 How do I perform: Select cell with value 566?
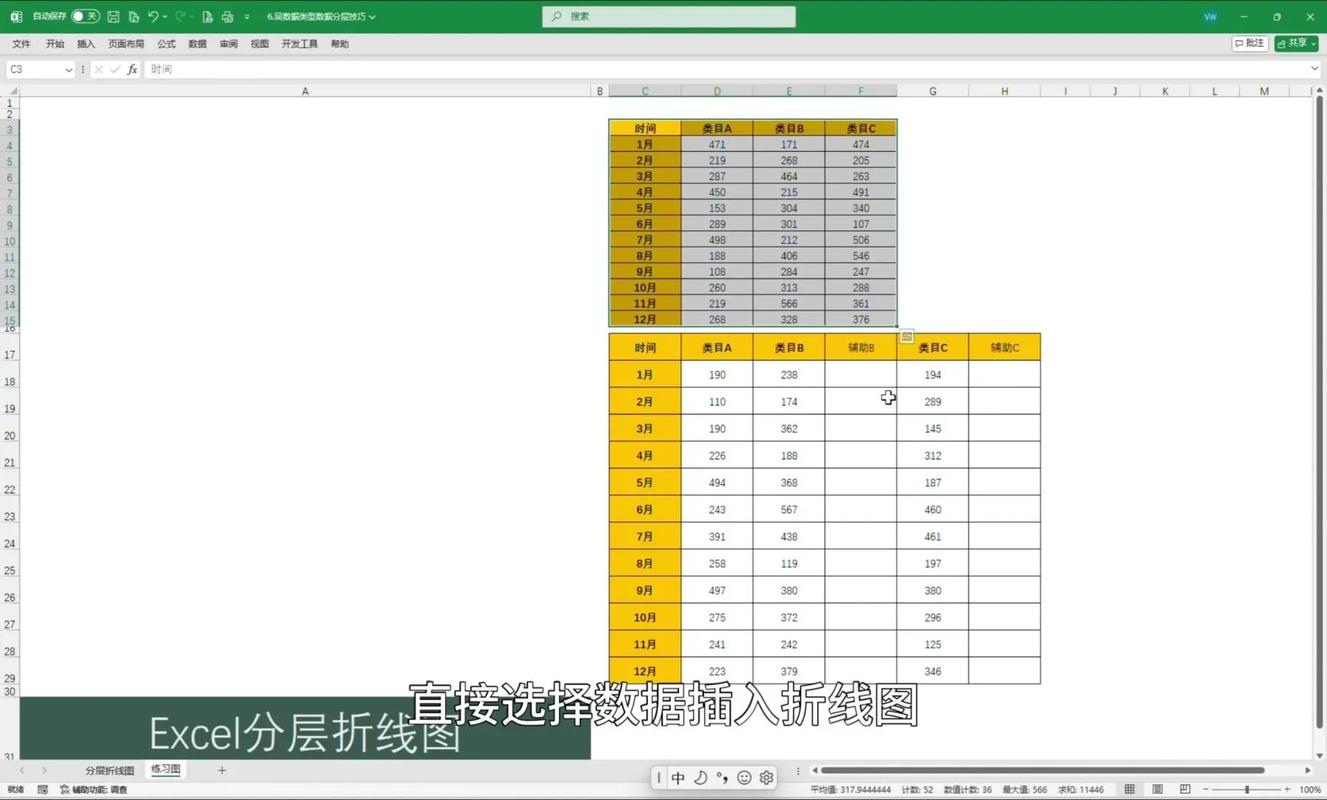pos(789,304)
